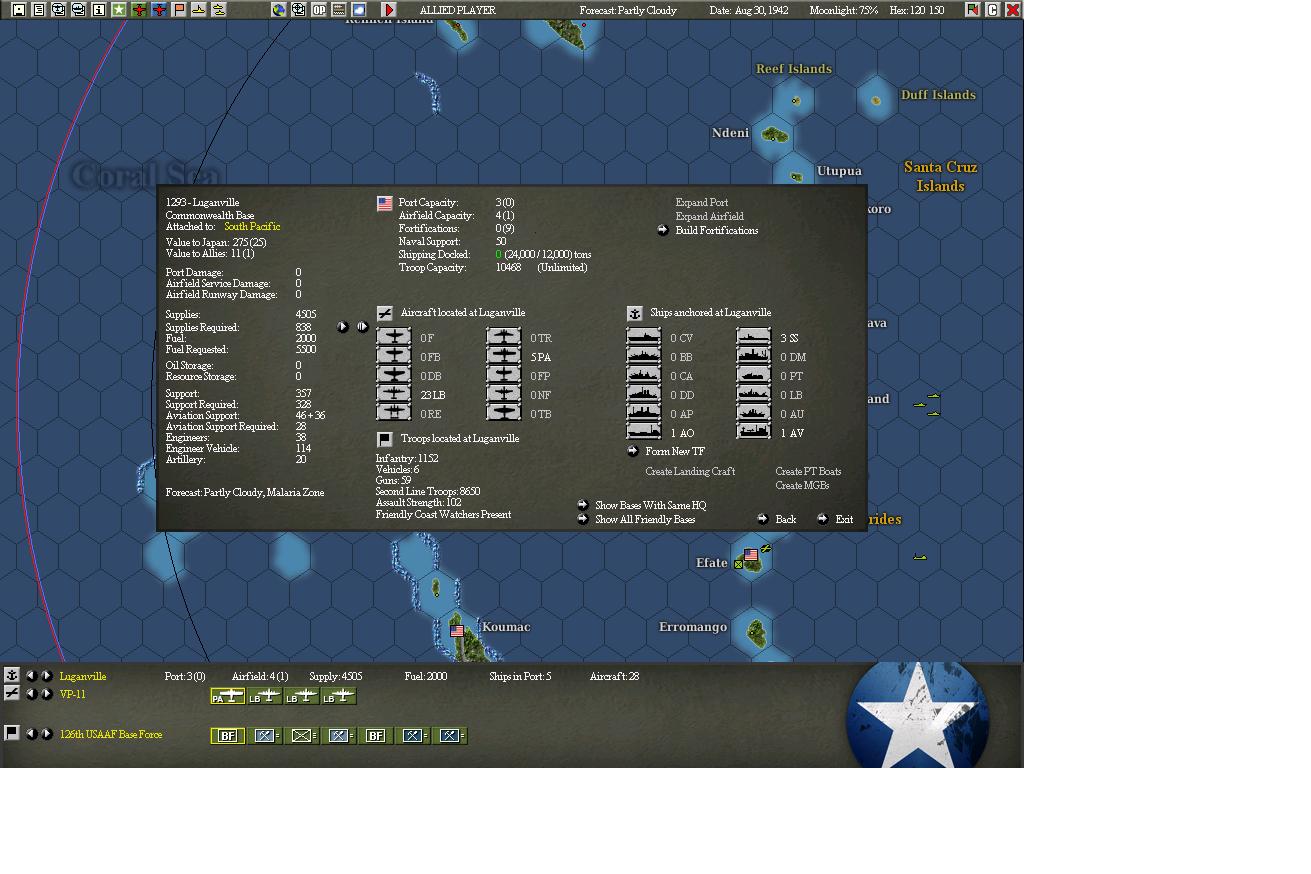This screenshot has height=874, width=1311.
Task: Click the red play end-turn arrow
Action: [389, 10]
